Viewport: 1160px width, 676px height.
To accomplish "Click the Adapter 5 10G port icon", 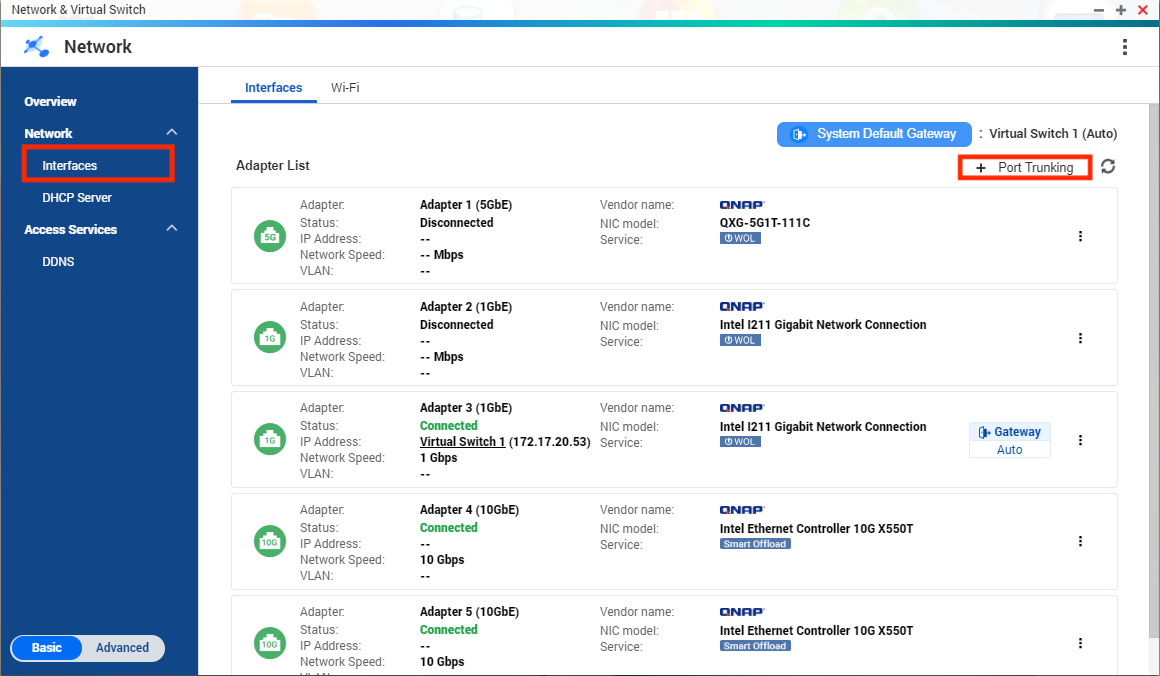I will (270, 643).
